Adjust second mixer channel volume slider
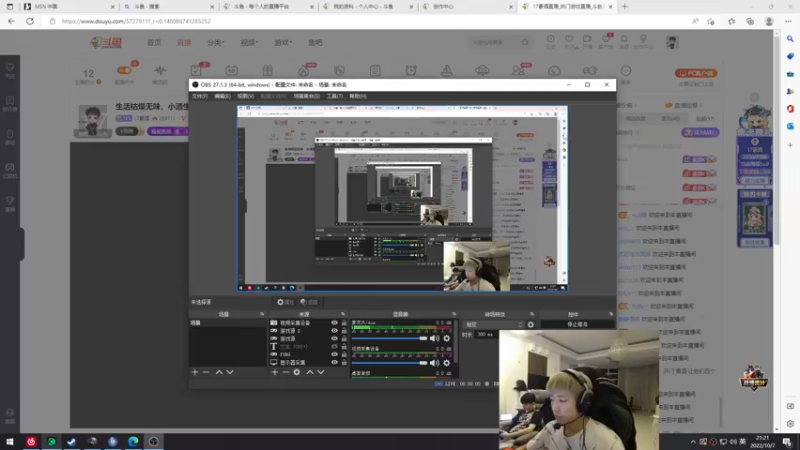Screen dimensions: 800x450 389,363
